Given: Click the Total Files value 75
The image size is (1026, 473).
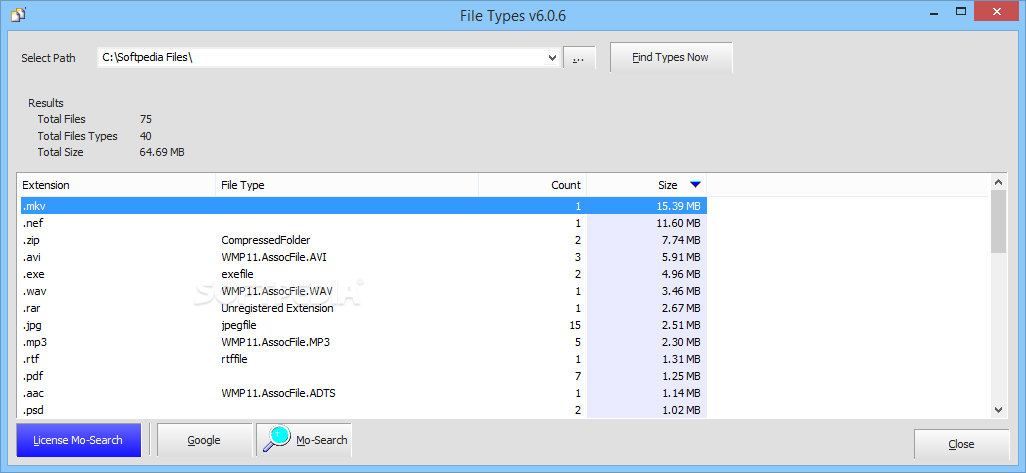Looking at the screenshot, I should 146,119.
